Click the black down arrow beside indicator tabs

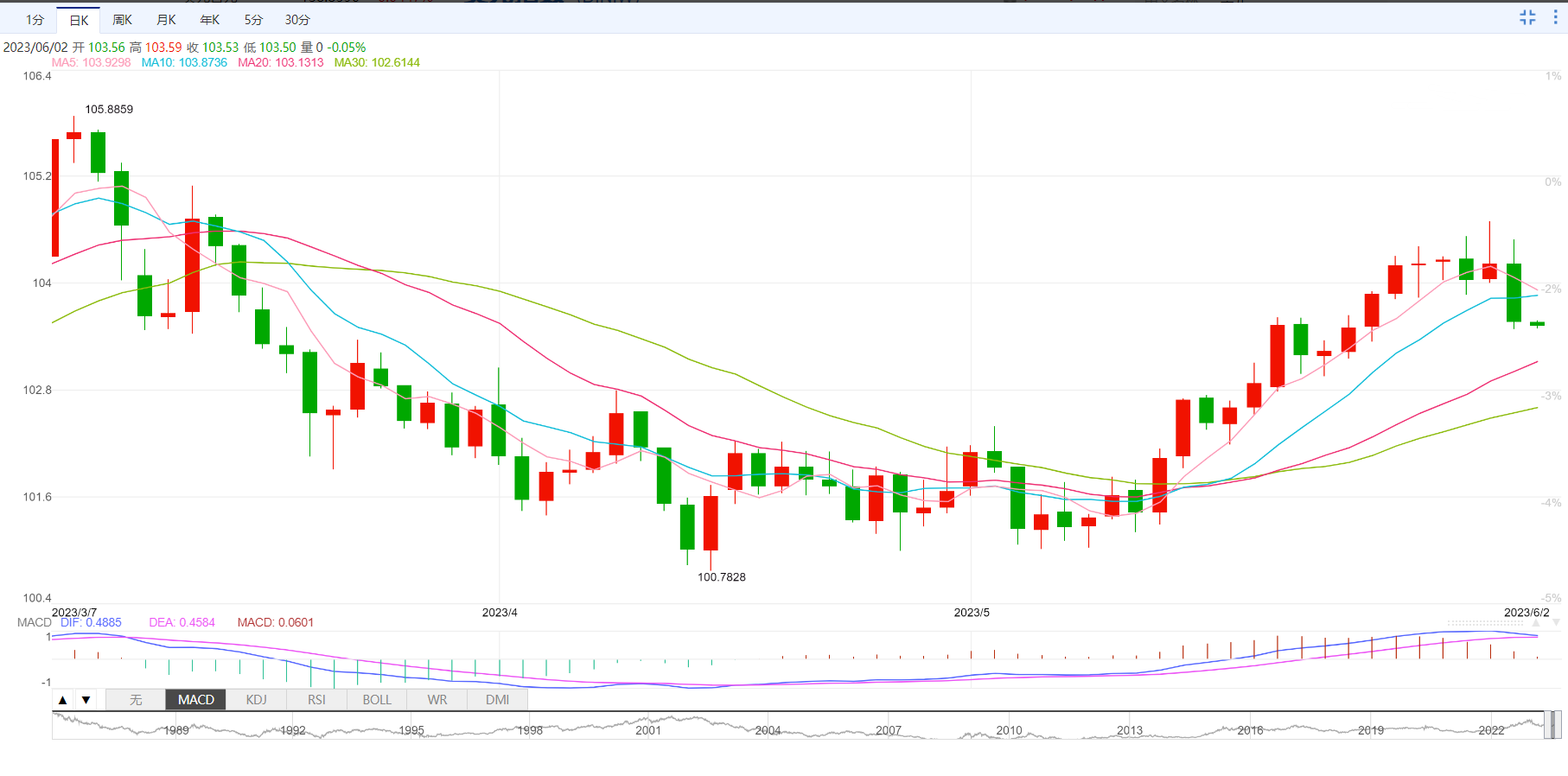point(86,700)
